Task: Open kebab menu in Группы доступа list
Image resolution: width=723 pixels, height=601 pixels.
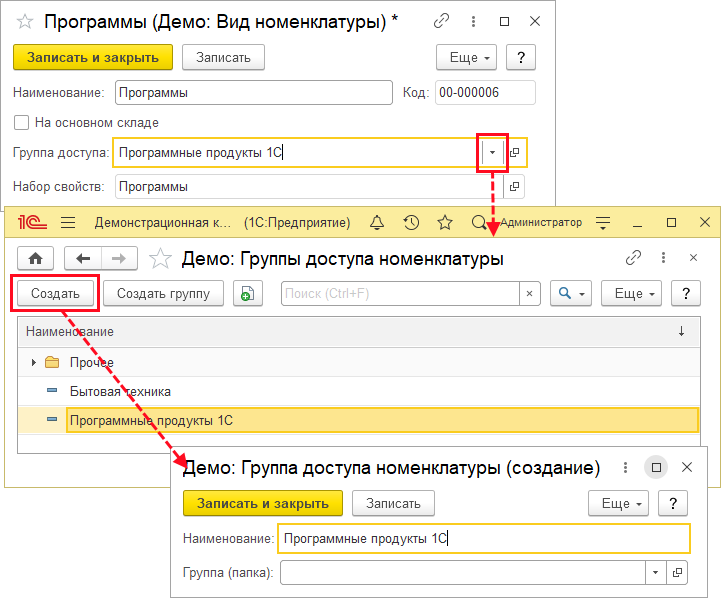Action: click(x=663, y=258)
